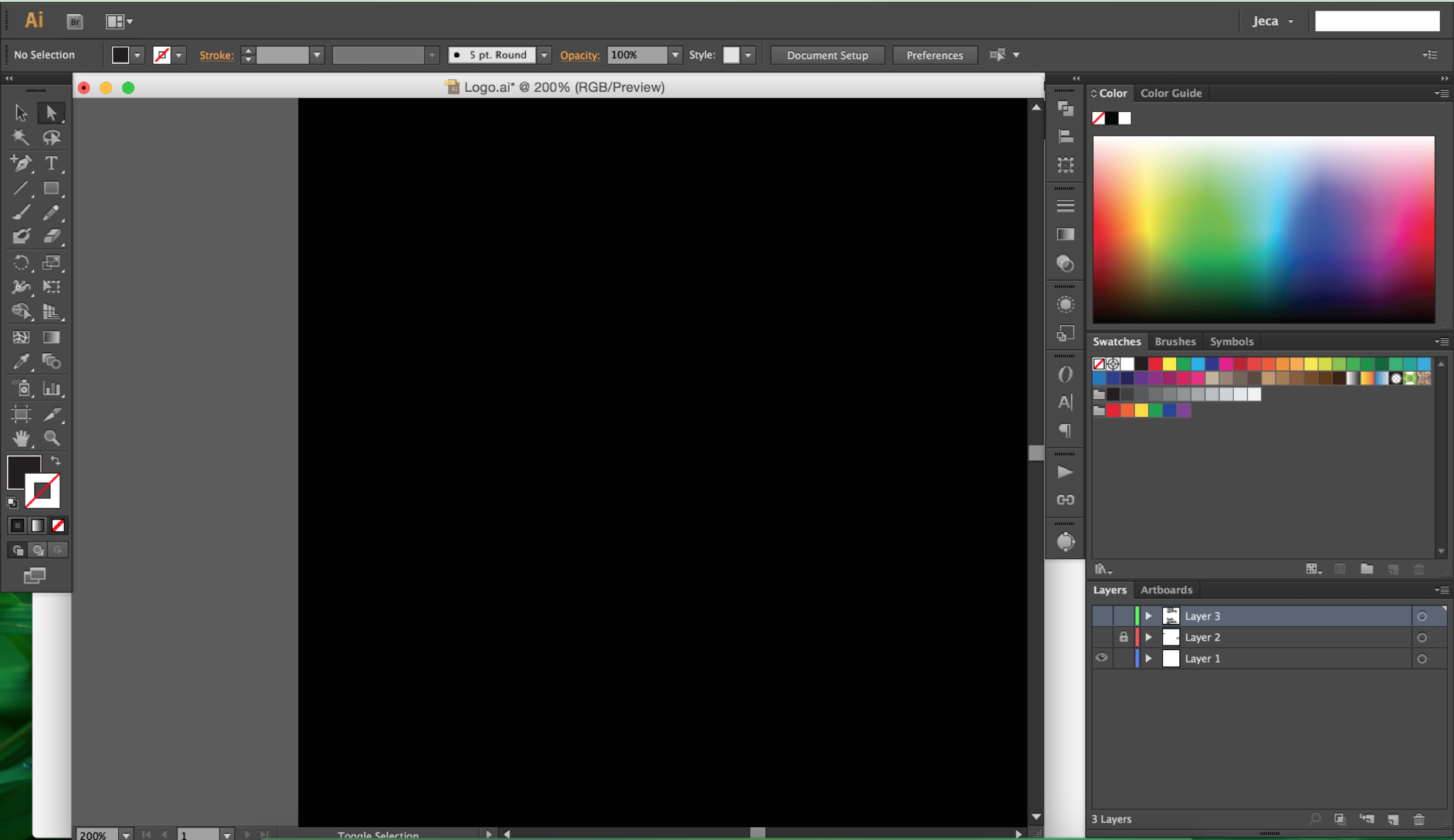The width and height of the screenshot is (1454, 840).
Task: Pick a color from the spectrum ramp
Action: [x=1264, y=230]
